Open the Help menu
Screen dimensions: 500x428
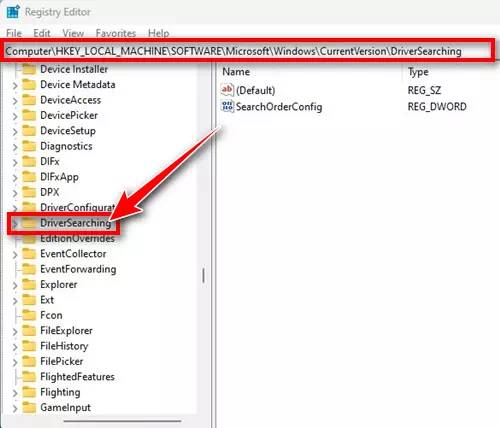point(158,33)
